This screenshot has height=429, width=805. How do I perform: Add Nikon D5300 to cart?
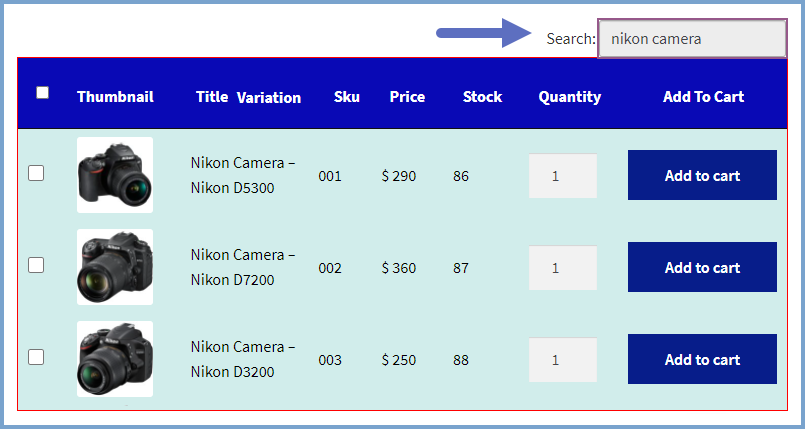(x=702, y=175)
